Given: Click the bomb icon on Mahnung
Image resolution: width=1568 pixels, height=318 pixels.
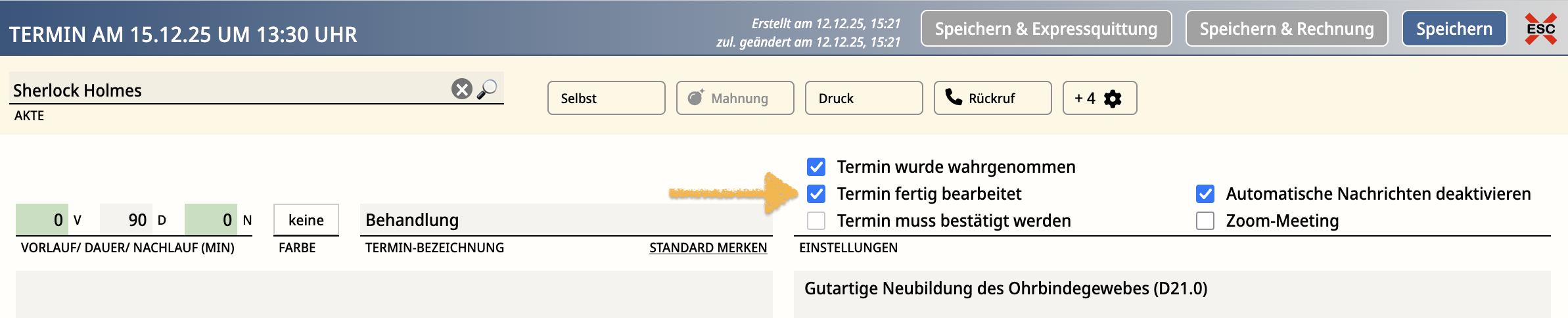Looking at the screenshot, I should pyautogui.click(x=695, y=97).
